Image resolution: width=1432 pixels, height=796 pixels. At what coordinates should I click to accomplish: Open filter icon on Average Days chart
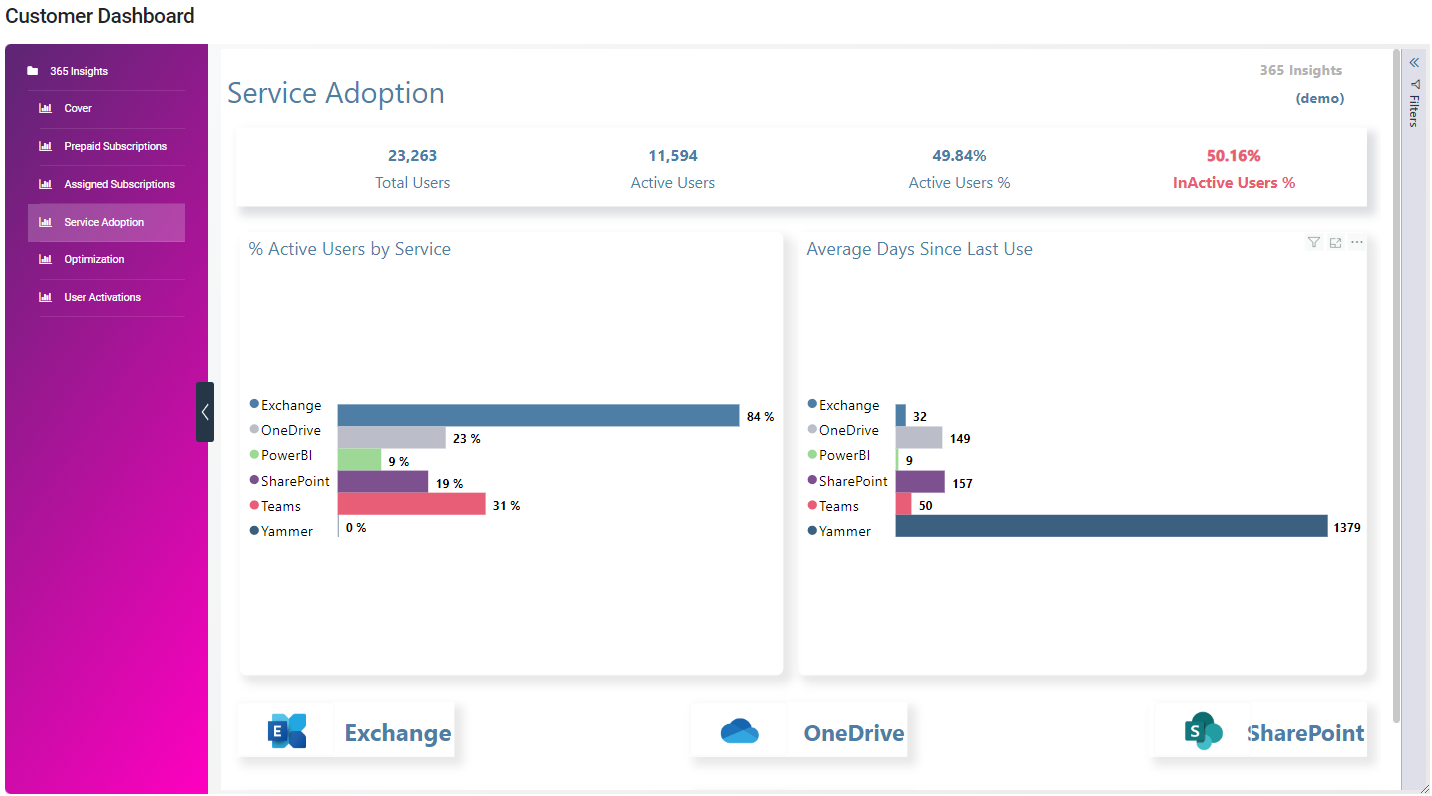coord(1314,242)
